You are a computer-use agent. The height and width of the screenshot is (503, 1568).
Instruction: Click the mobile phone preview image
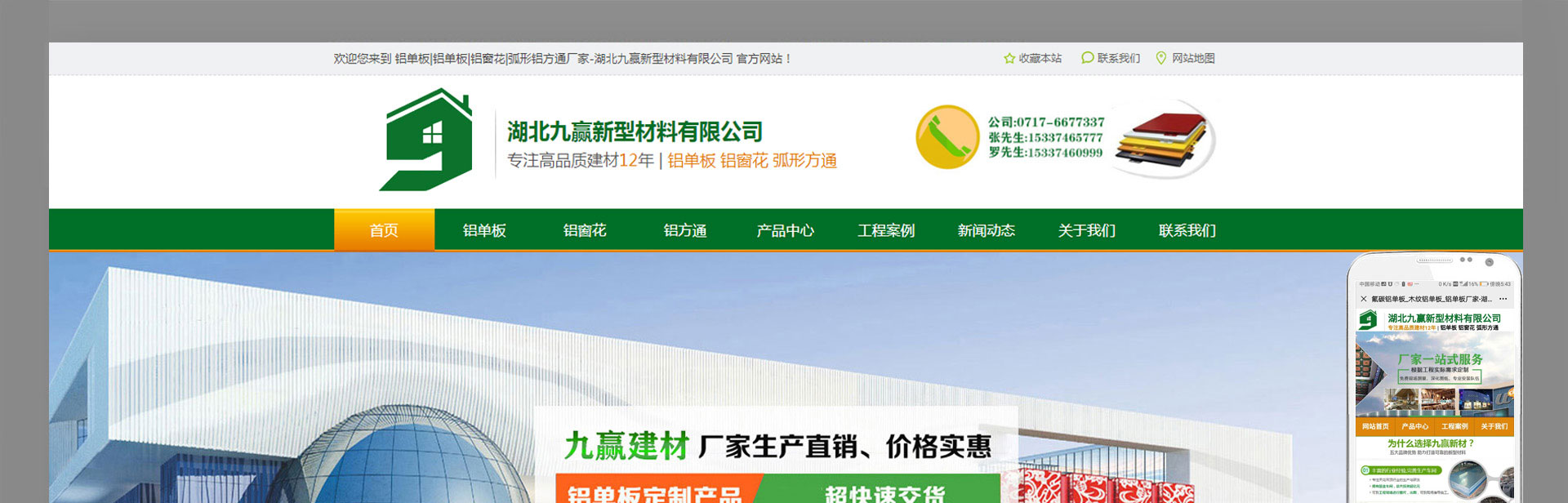pos(1434,377)
